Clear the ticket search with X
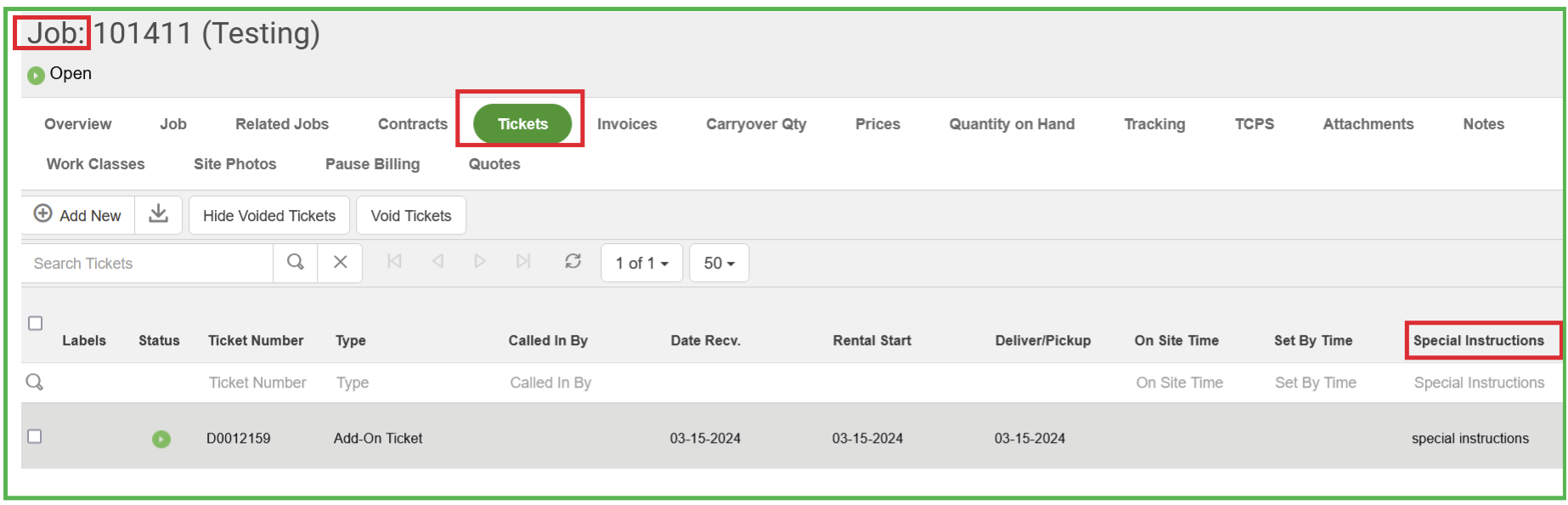1568x505 pixels. click(x=340, y=263)
